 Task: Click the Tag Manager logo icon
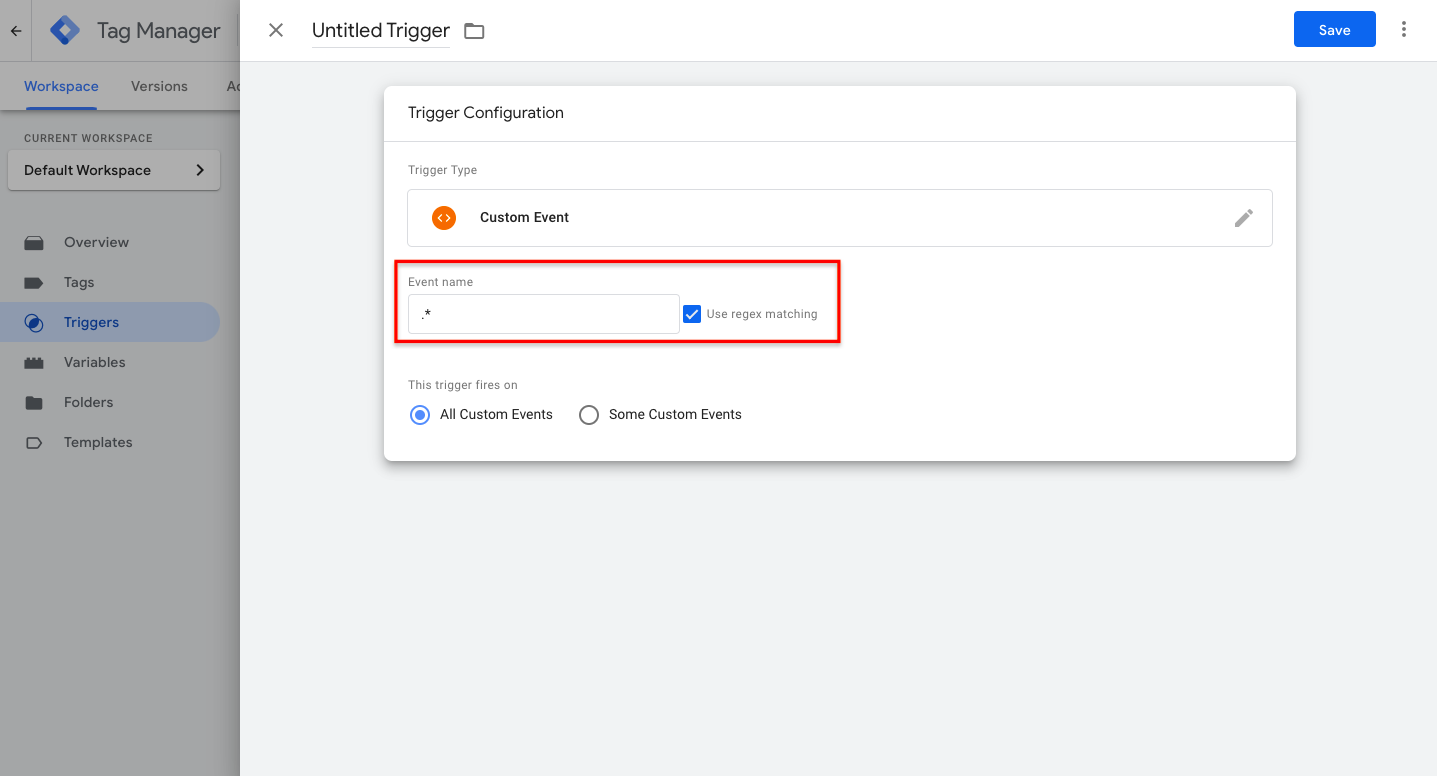point(65,31)
